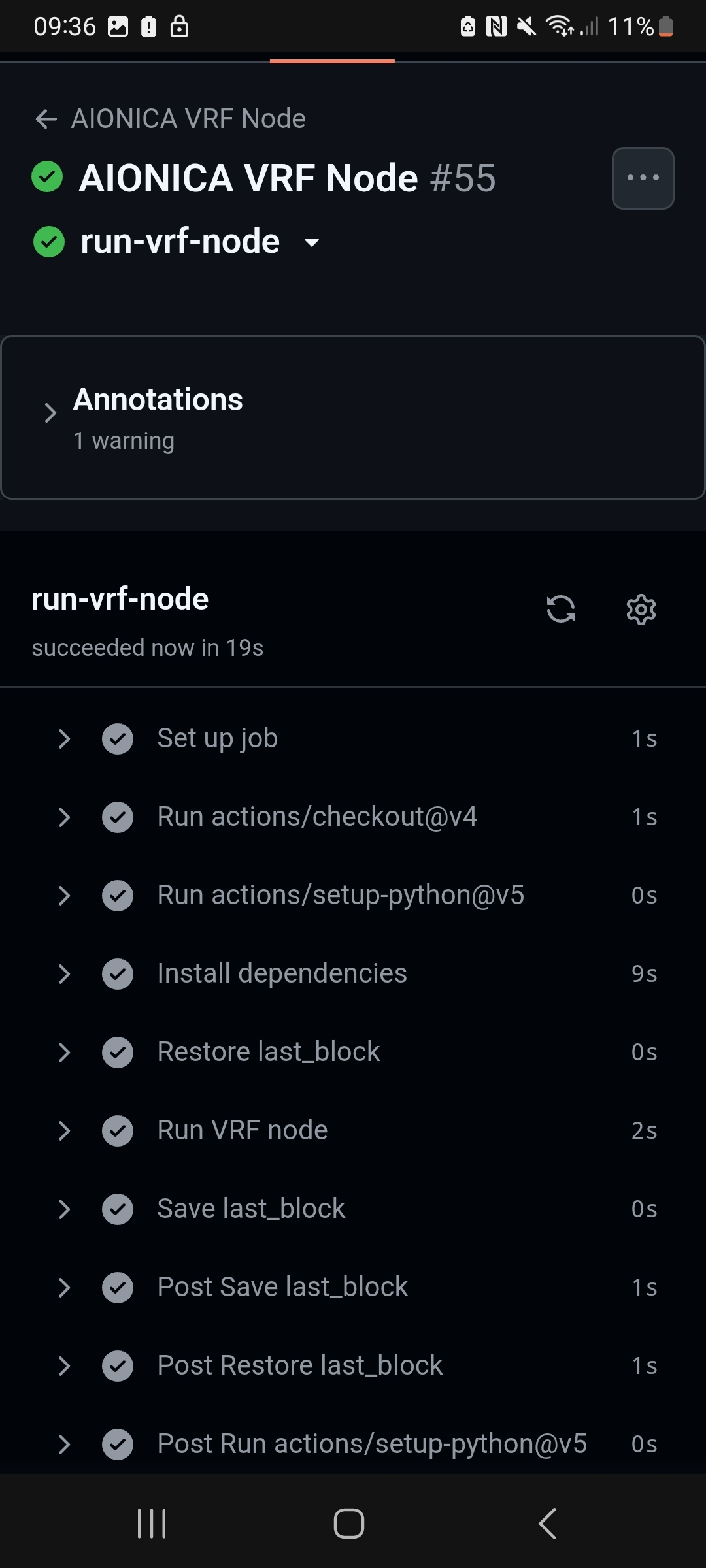
Task: Tap the Android home button
Action: pos(349,1524)
